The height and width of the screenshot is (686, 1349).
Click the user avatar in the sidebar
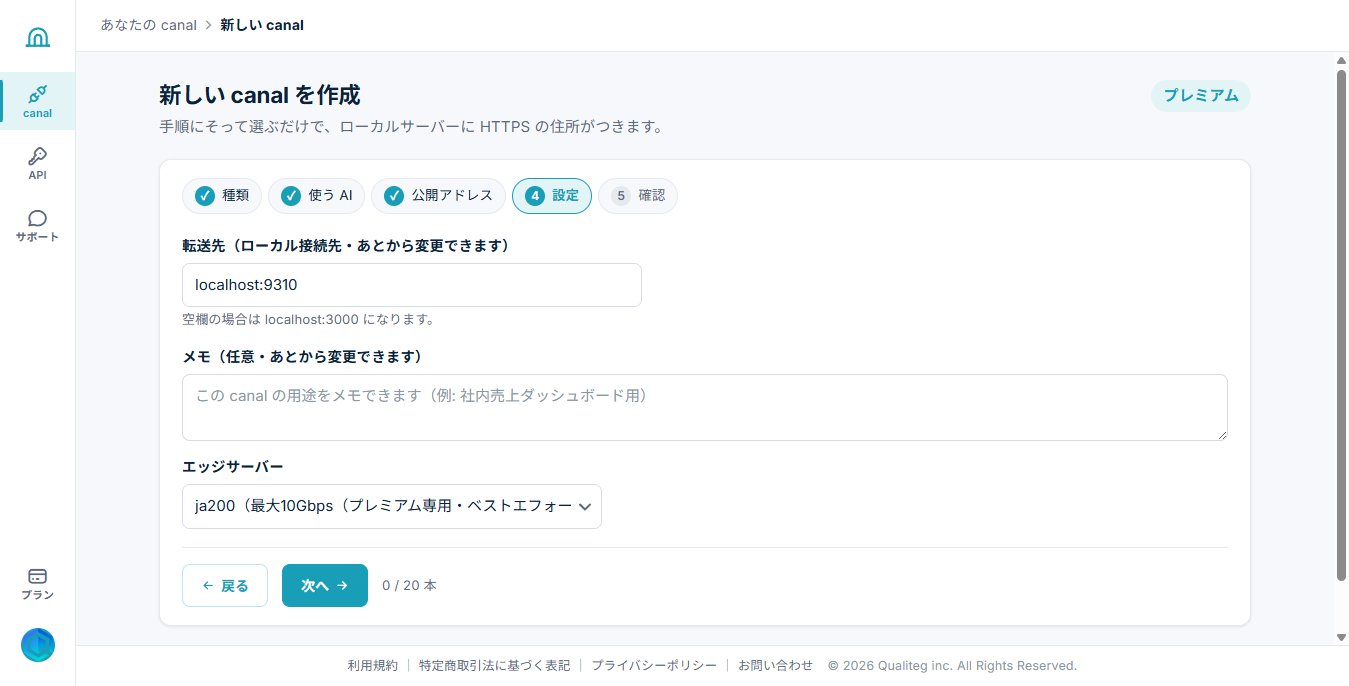[38, 645]
